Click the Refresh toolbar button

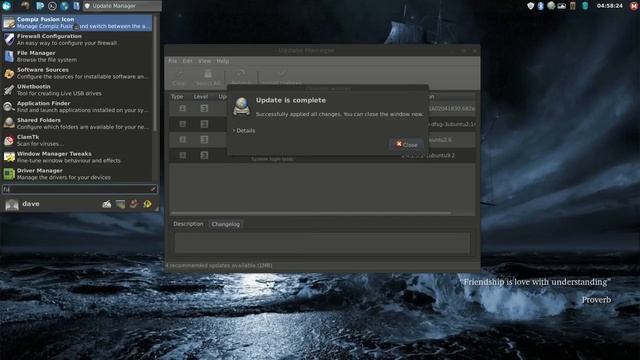pos(241,78)
